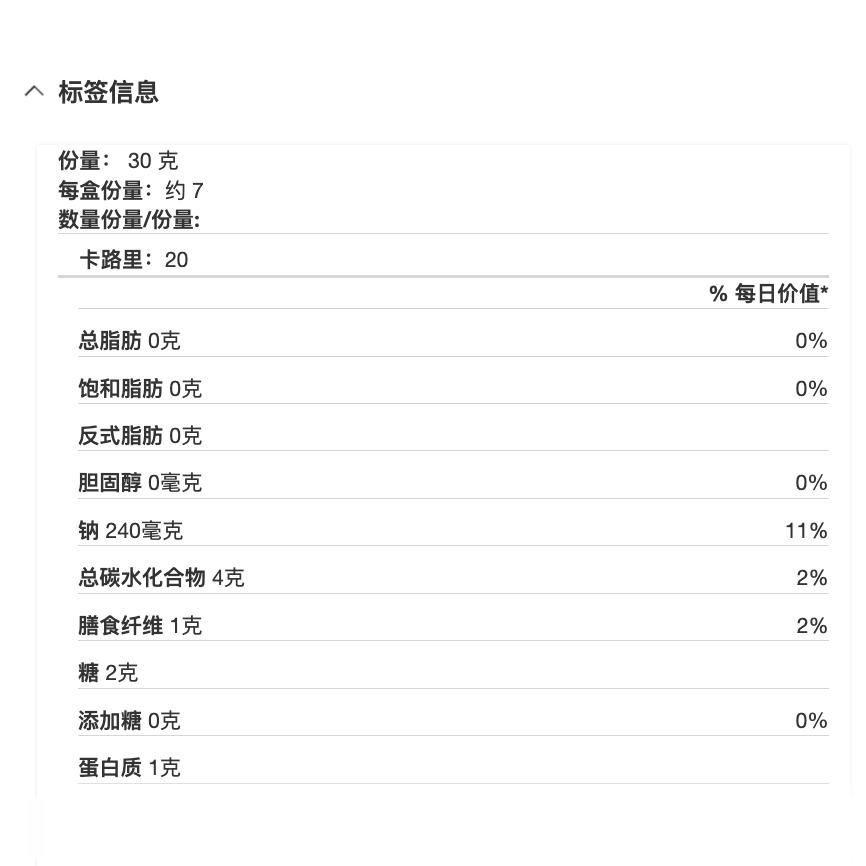Click the 0% value beside 添加糖
The image size is (866, 866).
click(x=811, y=721)
